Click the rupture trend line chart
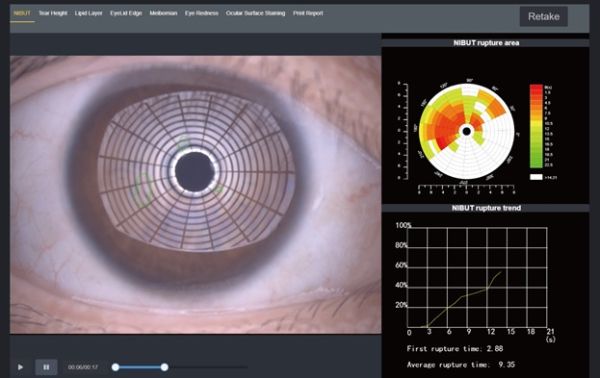Image resolution: width=600 pixels, height=378 pixels. [x=477, y=277]
